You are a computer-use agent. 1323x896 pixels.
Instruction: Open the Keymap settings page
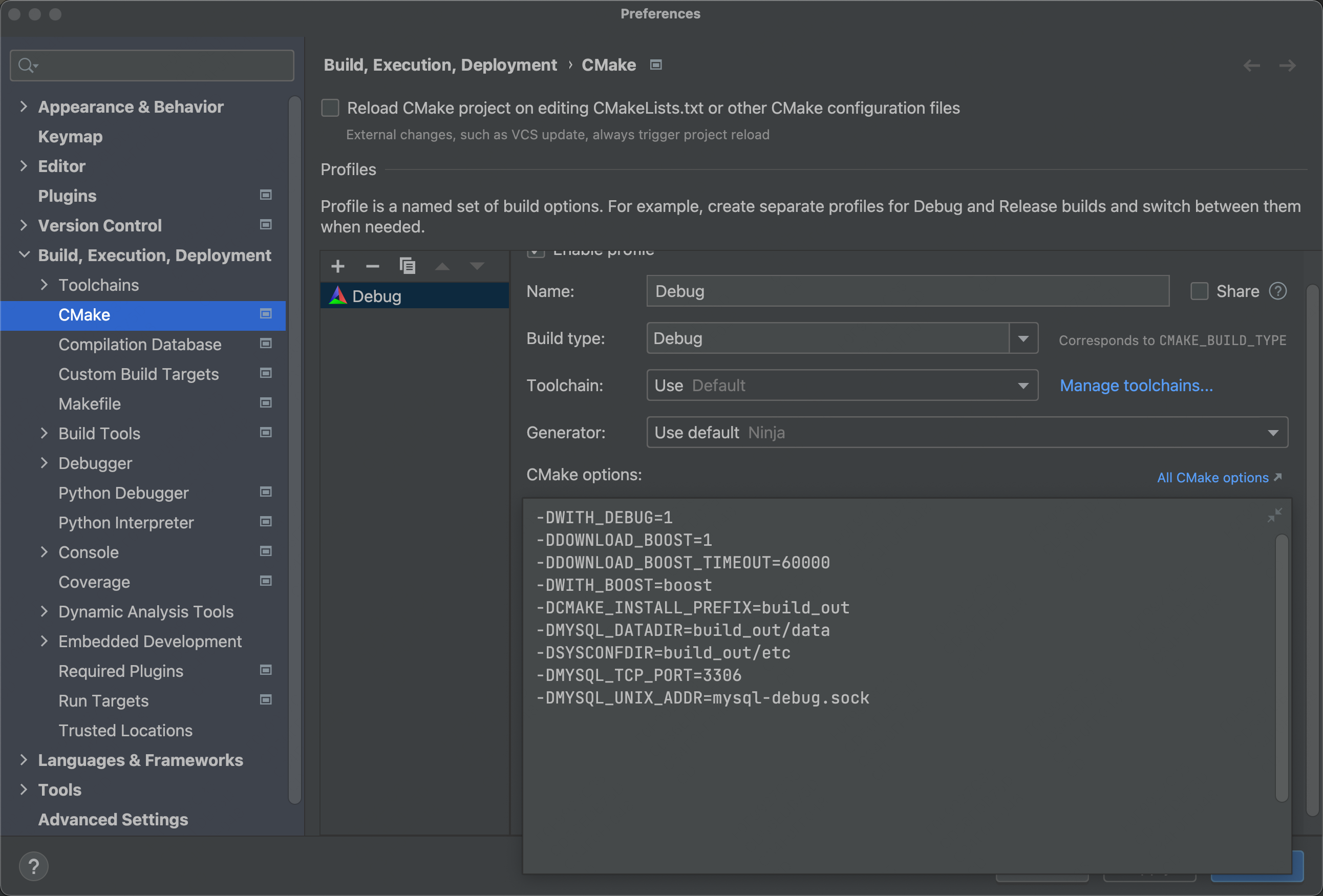point(70,137)
